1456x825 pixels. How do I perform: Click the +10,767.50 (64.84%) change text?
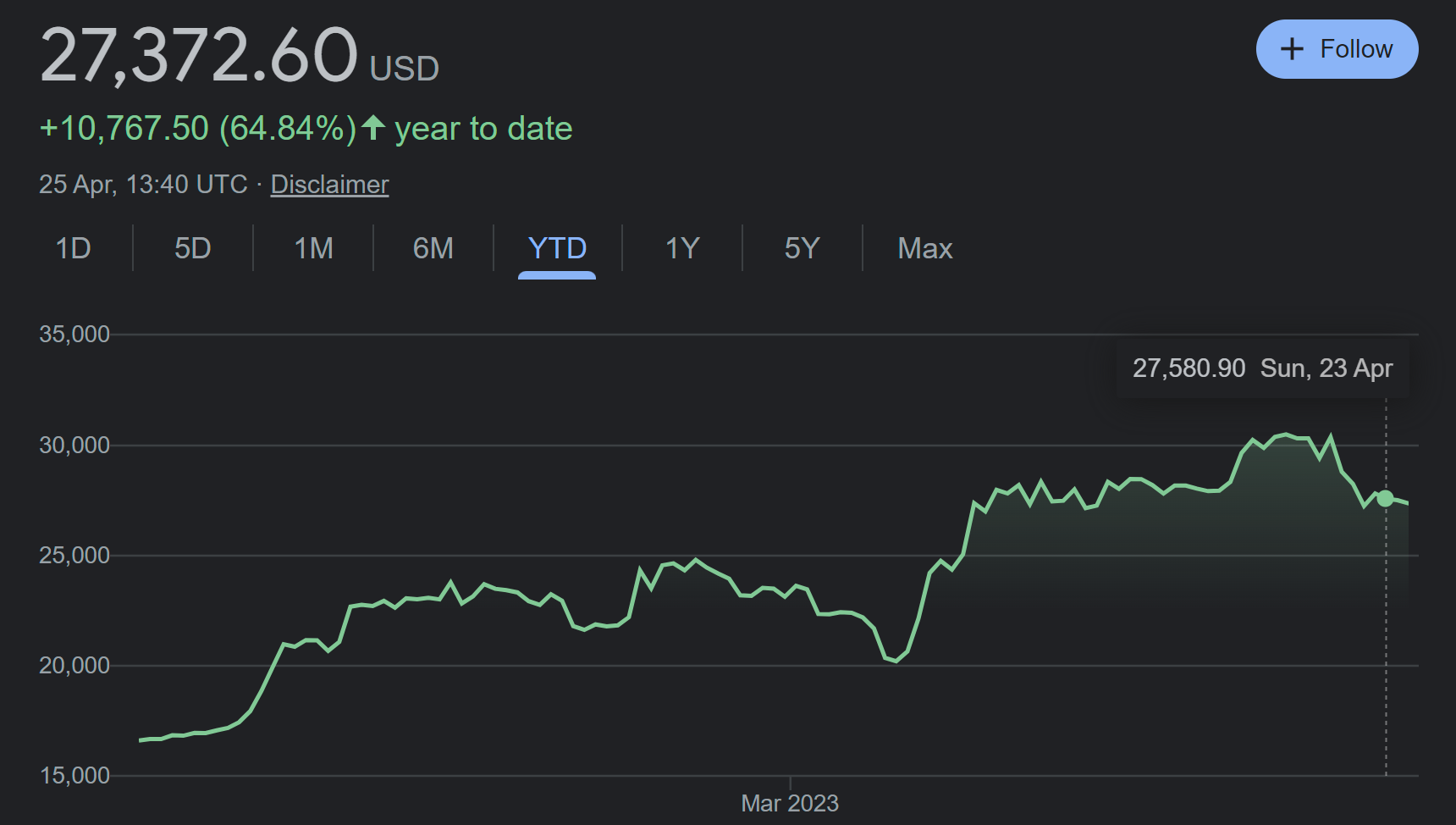coord(198,129)
